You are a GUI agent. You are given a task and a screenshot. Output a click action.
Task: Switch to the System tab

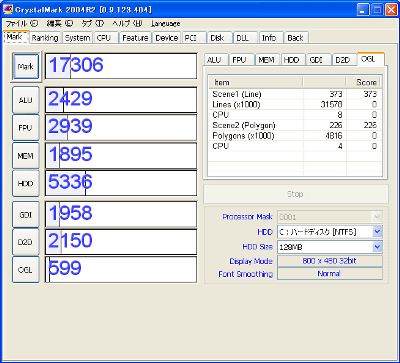click(x=77, y=38)
